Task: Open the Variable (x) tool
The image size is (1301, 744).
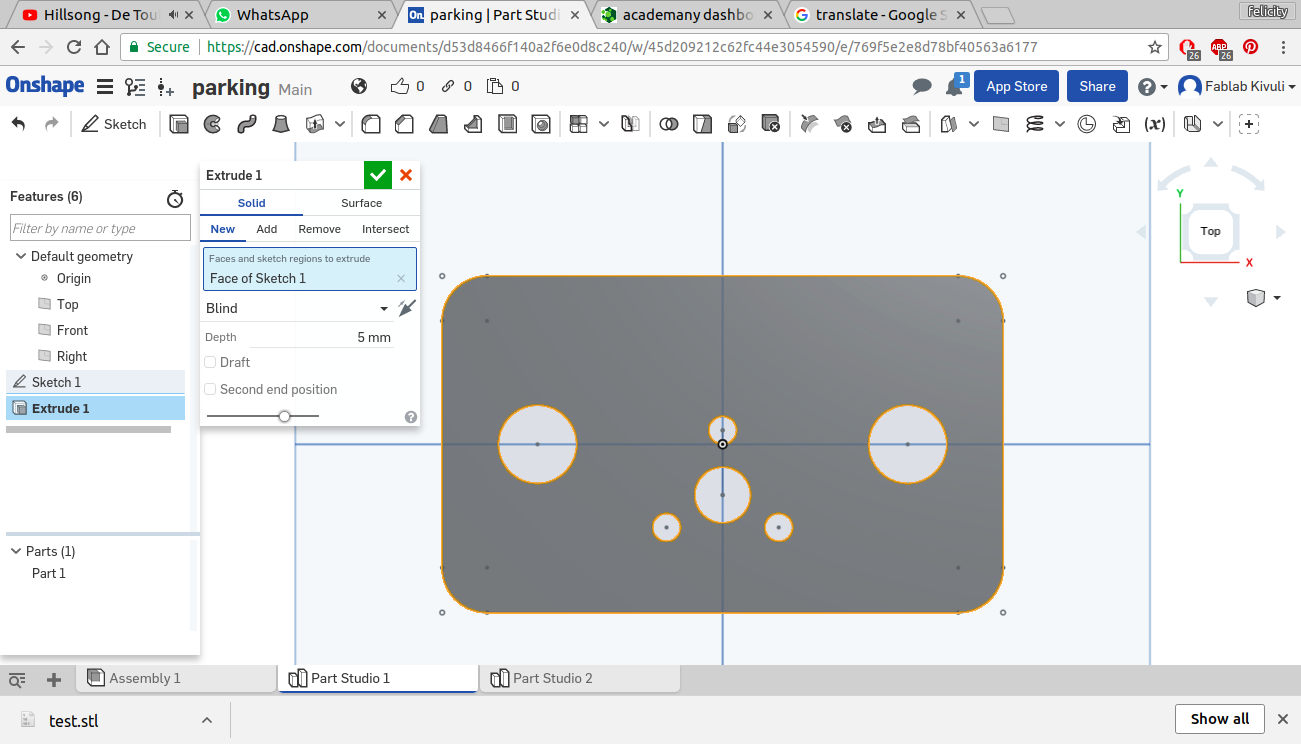Action: tap(1154, 124)
